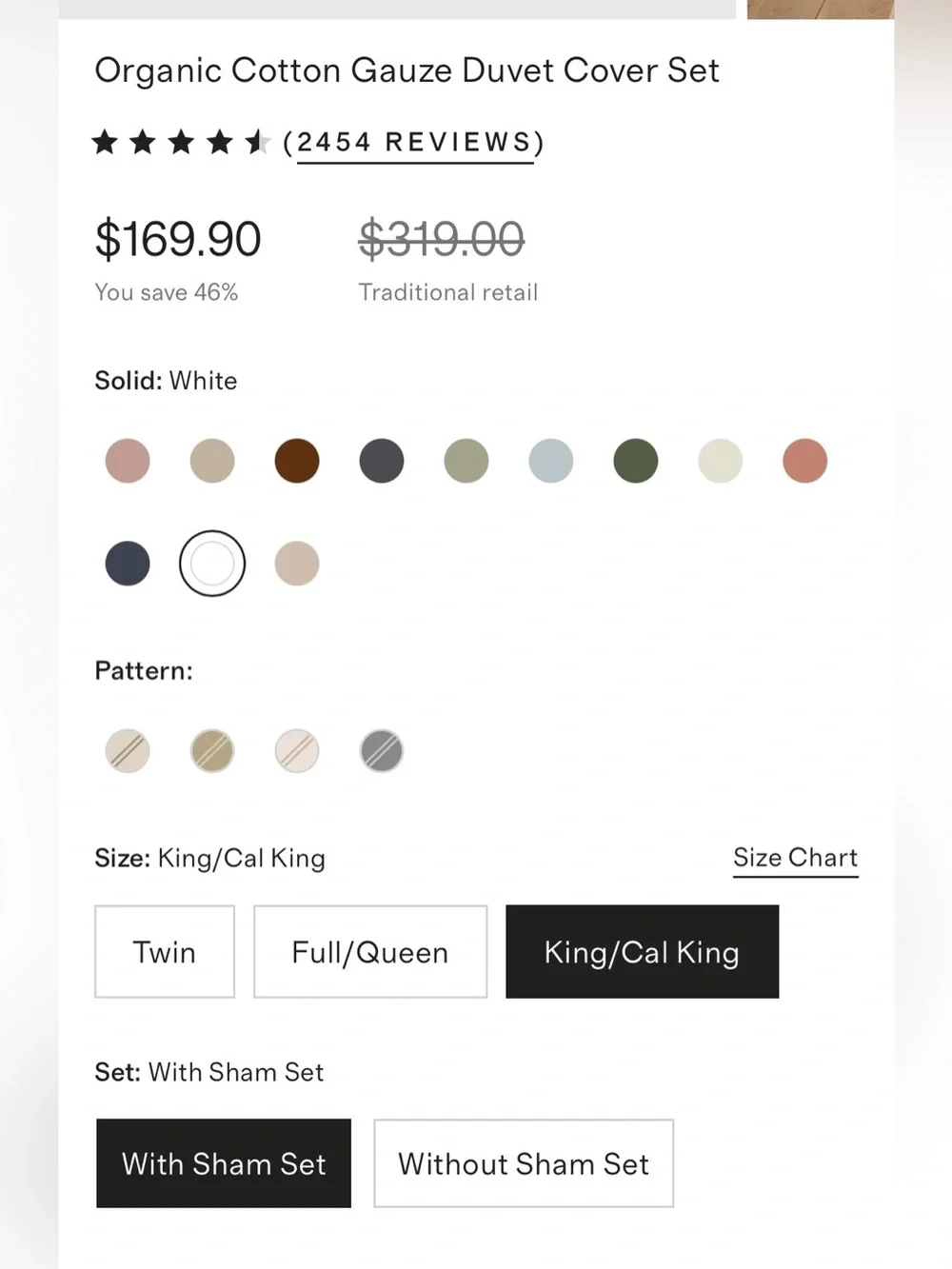Image resolution: width=952 pixels, height=1269 pixels.
Task: Select the sage green solid swatch
Action: (x=466, y=461)
